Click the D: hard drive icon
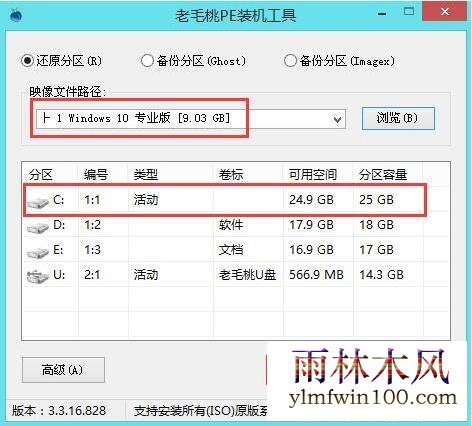The width and height of the screenshot is (472, 426). pyautogui.click(x=38, y=227)
